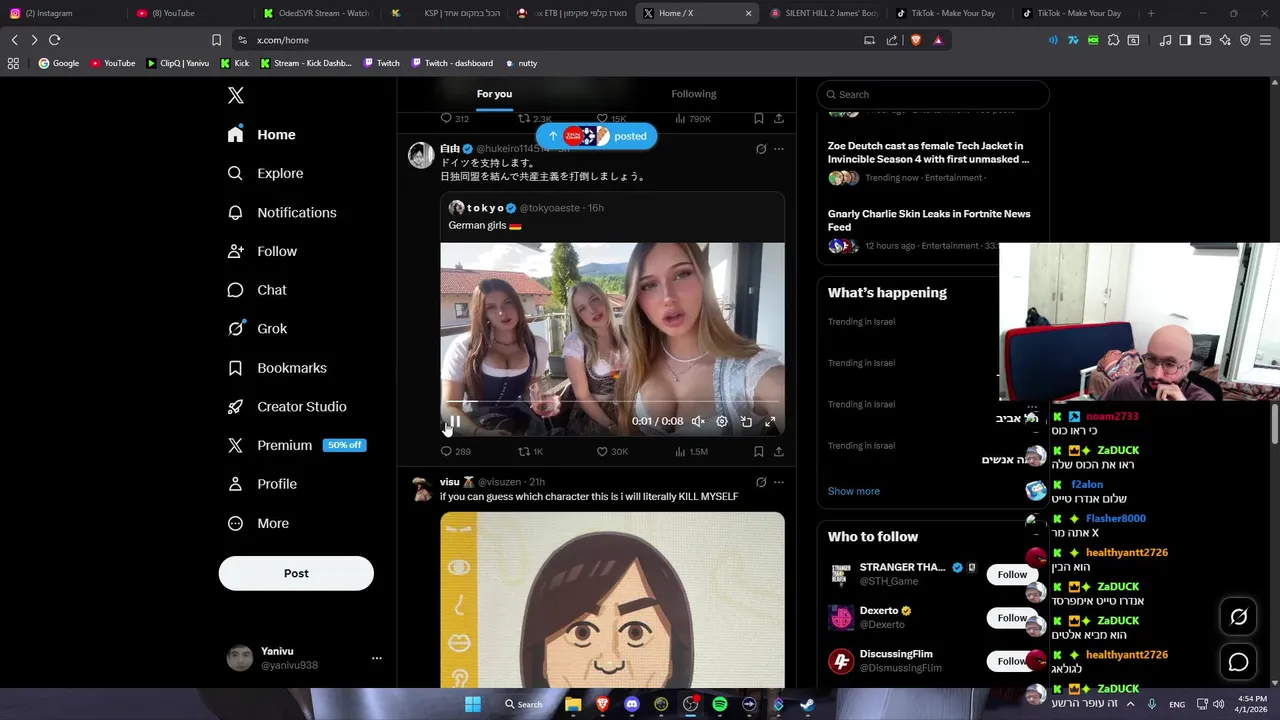This screenshot has height=720, width=1280.
Task: Reply to the German girls quote post
Action: coord(455,452)
